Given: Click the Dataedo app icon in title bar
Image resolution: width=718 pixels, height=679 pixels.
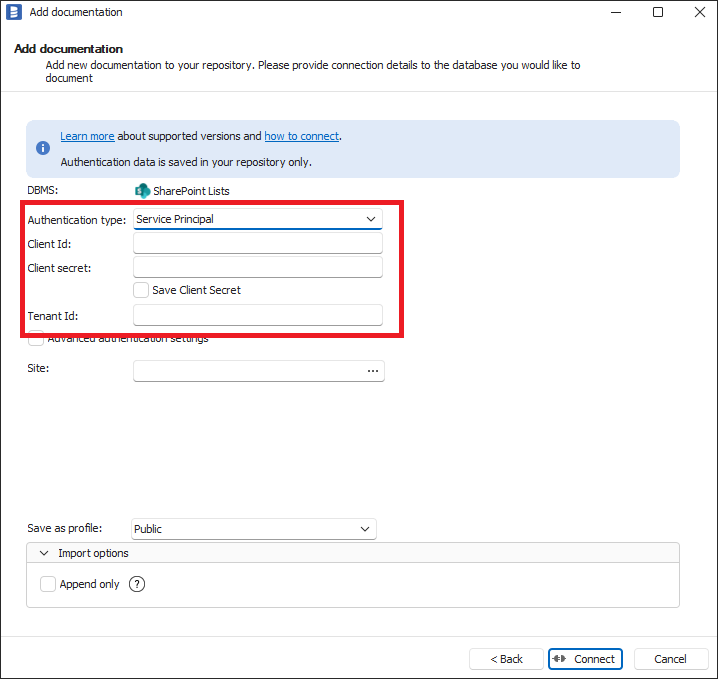Looking at the screenshot, I should [14, 12].
